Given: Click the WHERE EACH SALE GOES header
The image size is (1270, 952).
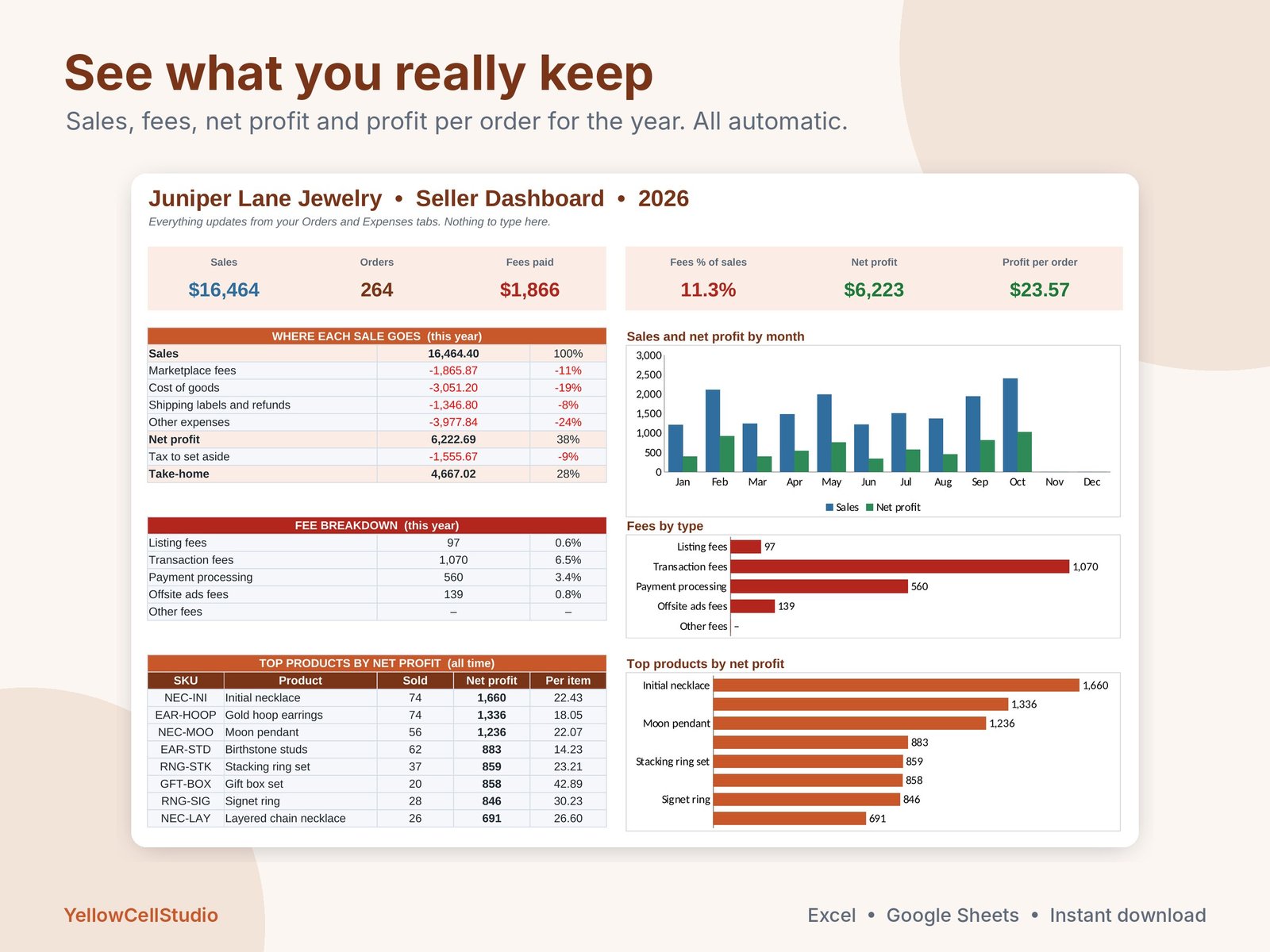Looking at the screenshot, I should [377, 336].
